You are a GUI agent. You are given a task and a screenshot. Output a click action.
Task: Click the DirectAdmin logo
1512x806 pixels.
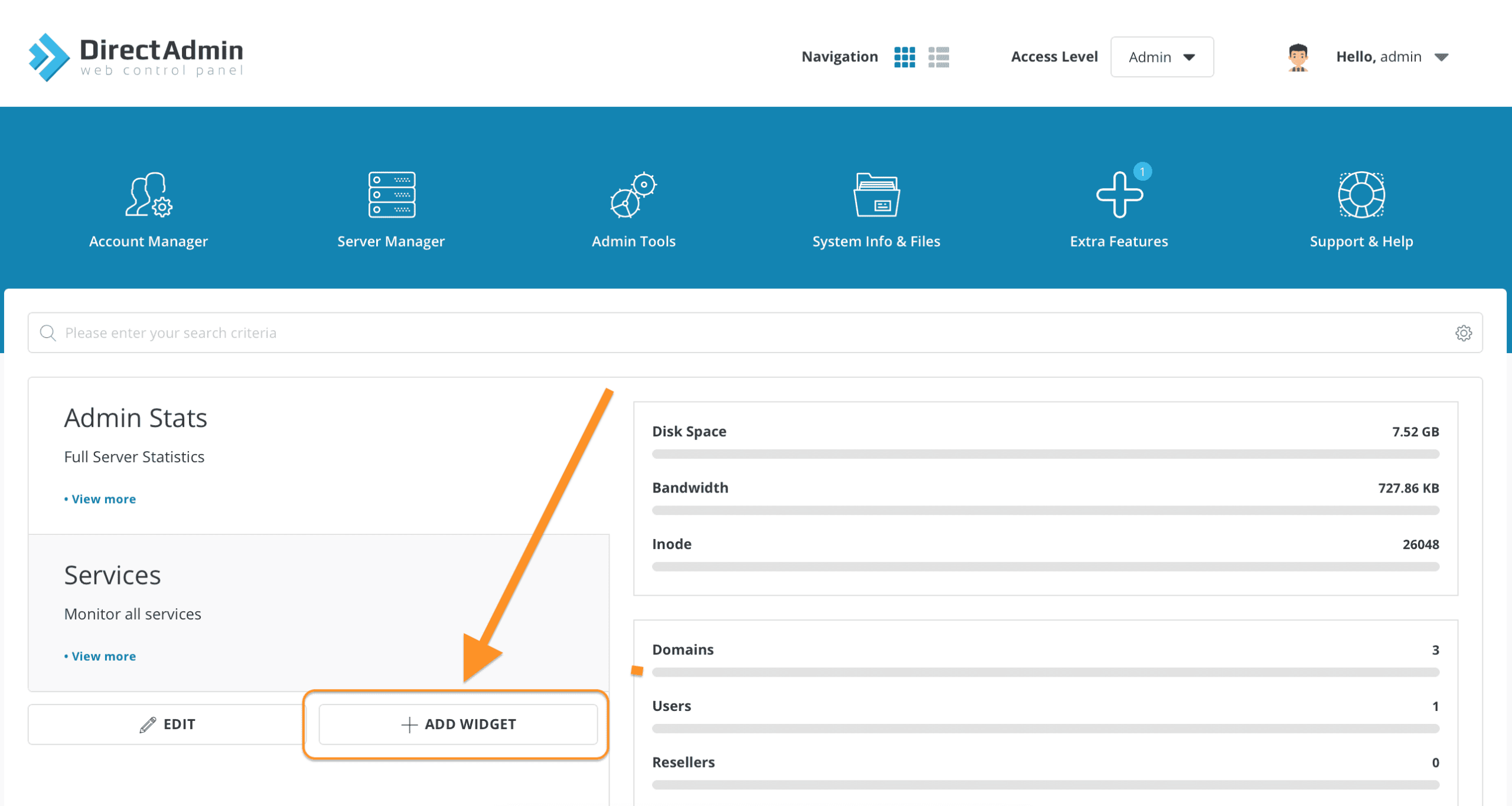pos(136,56)
